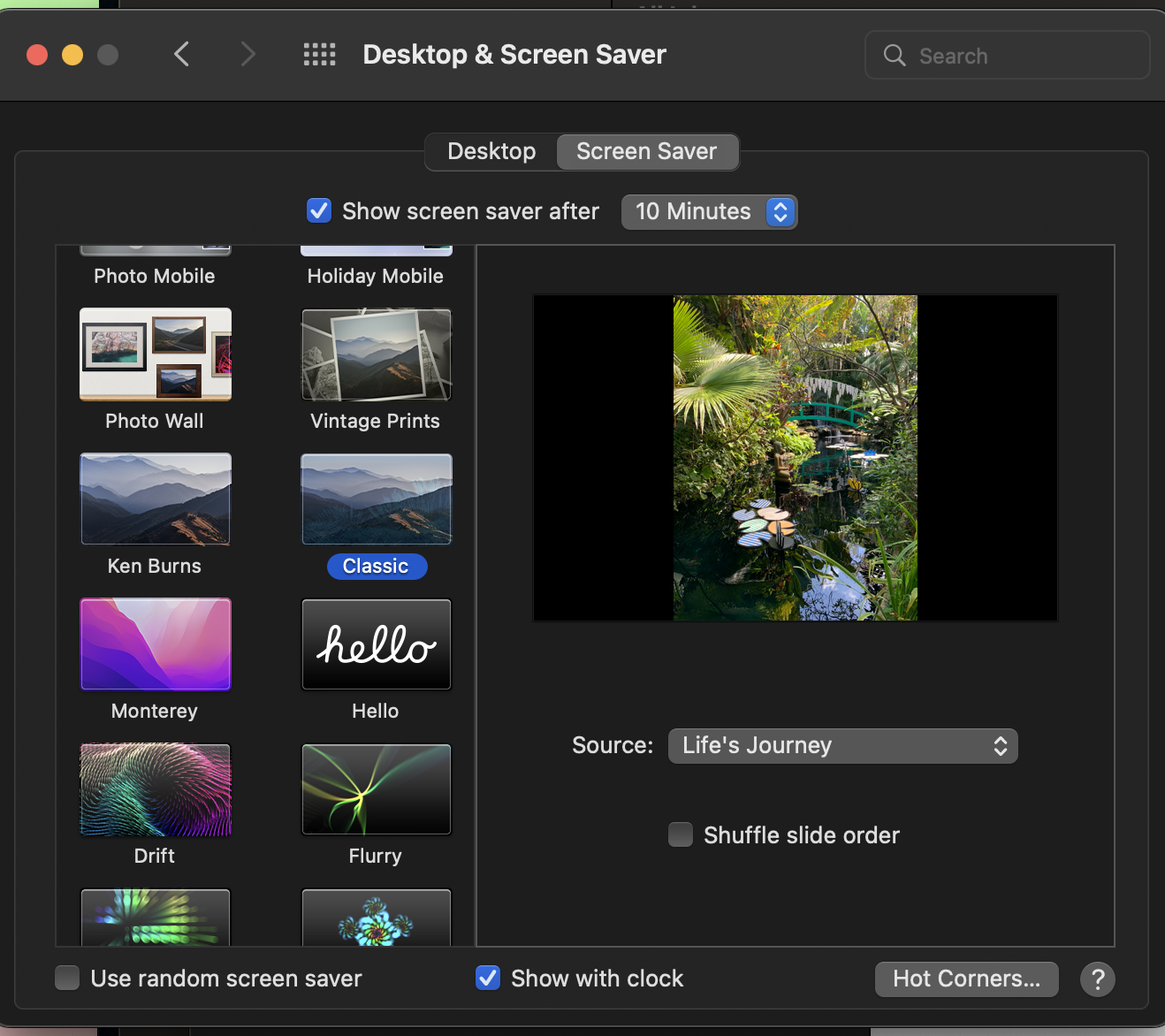The image size is (1165, 1036).
Task: Select the Photo Wall screen saver
Action: (156, 354)
